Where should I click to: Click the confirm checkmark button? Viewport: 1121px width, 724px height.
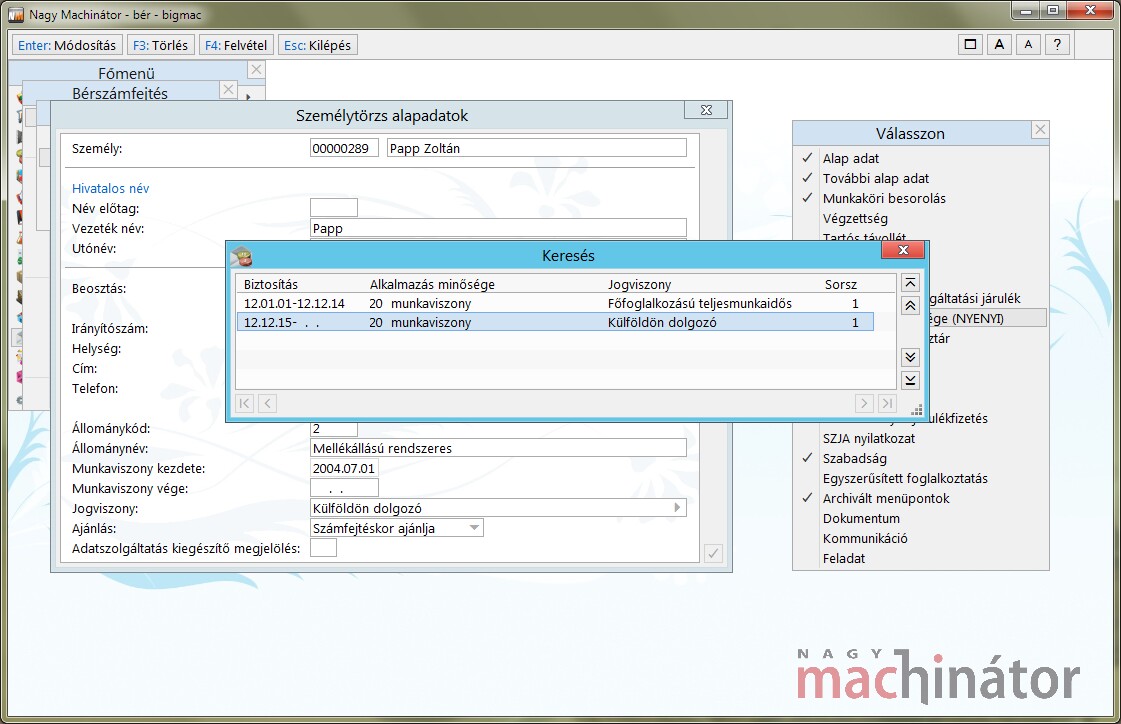pos(713,553)
